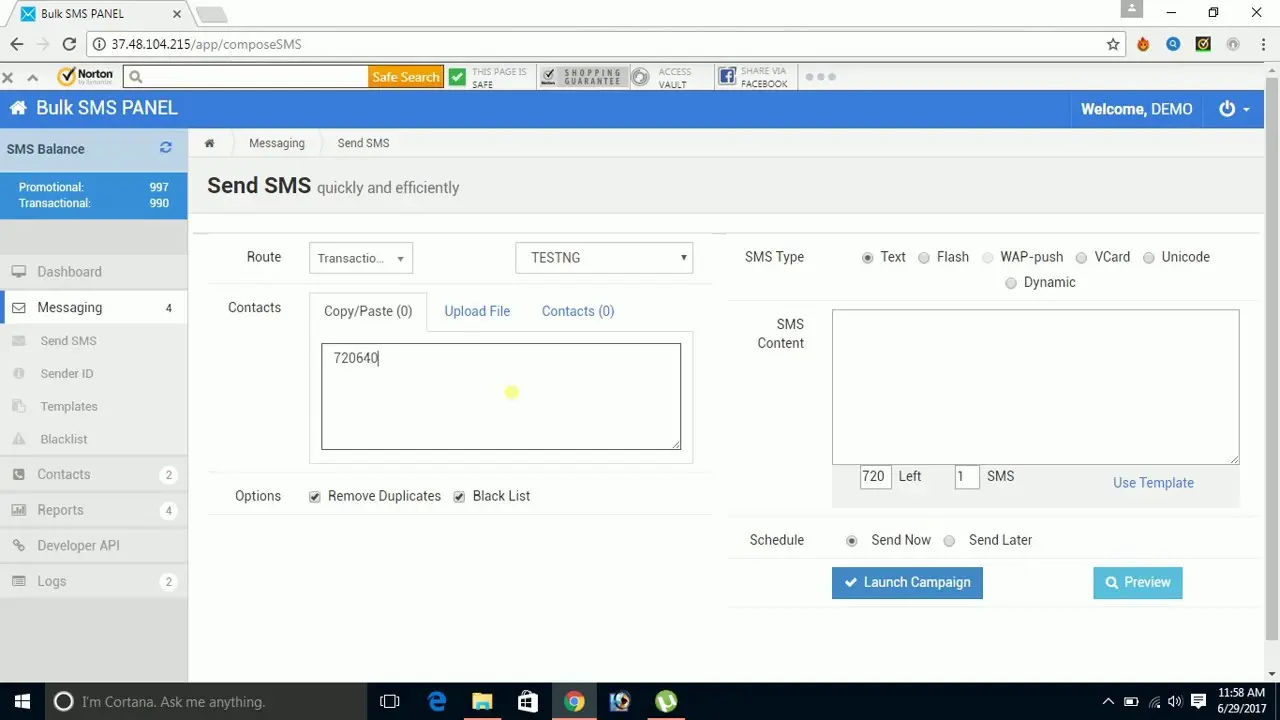The height and width of the screenshot is (720, 1280).
Task: Open the power menu icon next to DEMO
Action: (x=1227, y=109)
